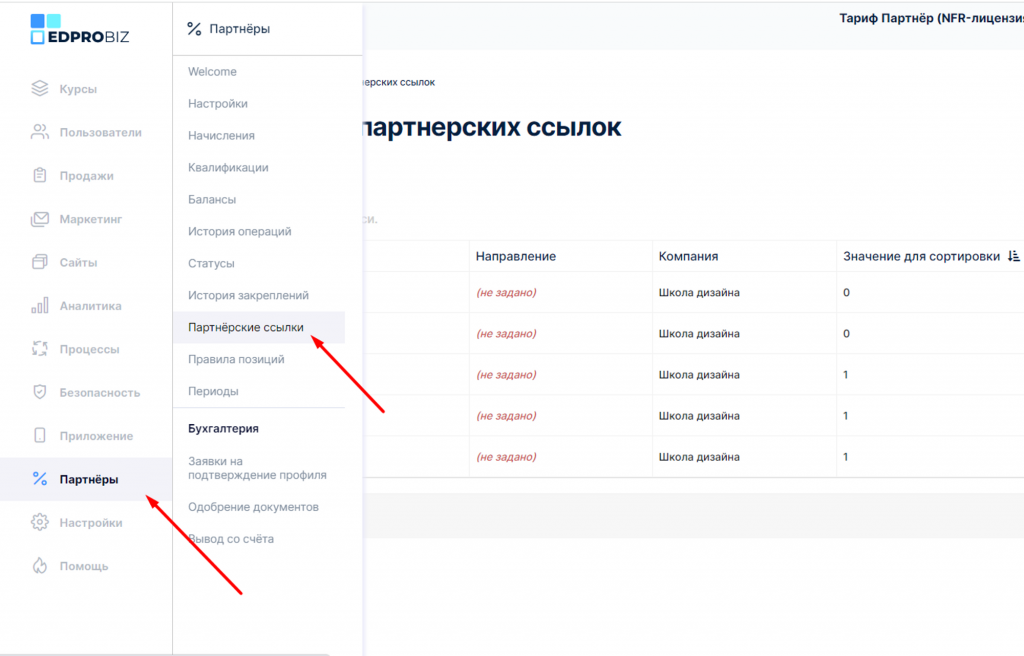Open Настройки in the Партнёры submenu
Image resolution: width=1024 pixels, height=656 pixels.
point(217,104)
